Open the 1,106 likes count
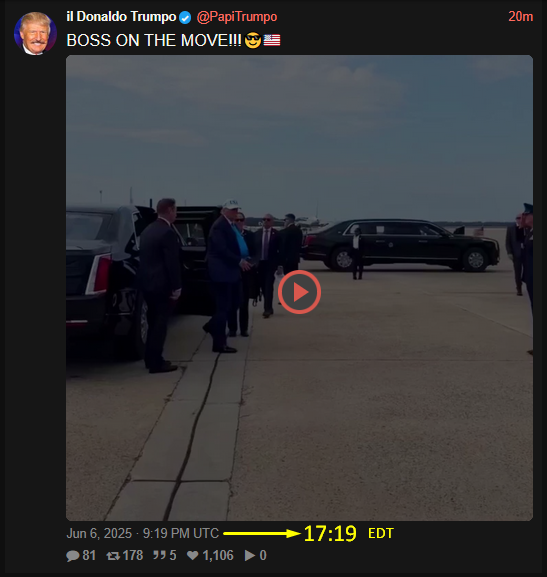The width and height of the screenshot is (547, 577). pyautogui.click(x=218, y=556)
